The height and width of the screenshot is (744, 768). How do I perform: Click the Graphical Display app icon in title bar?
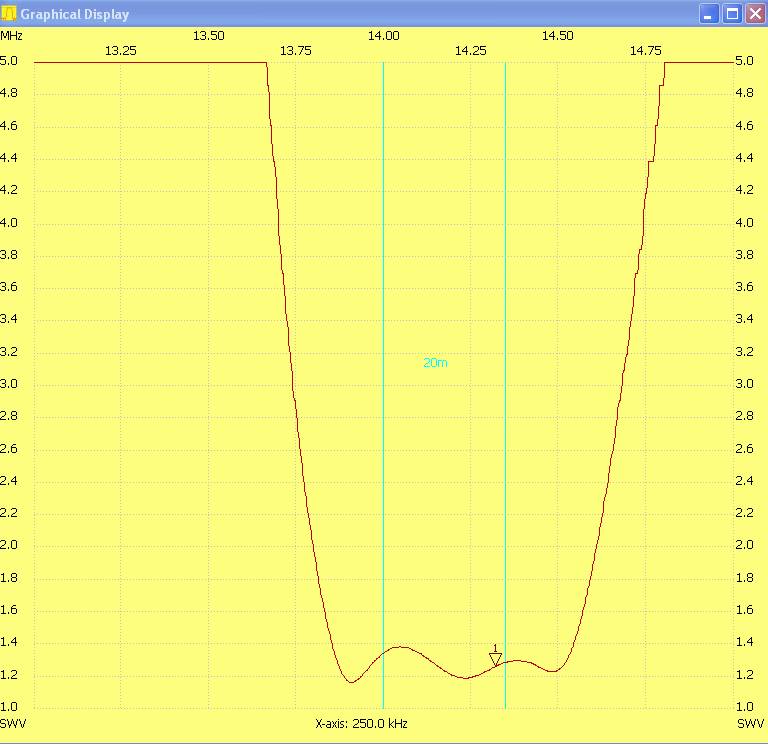pos(10,14)
